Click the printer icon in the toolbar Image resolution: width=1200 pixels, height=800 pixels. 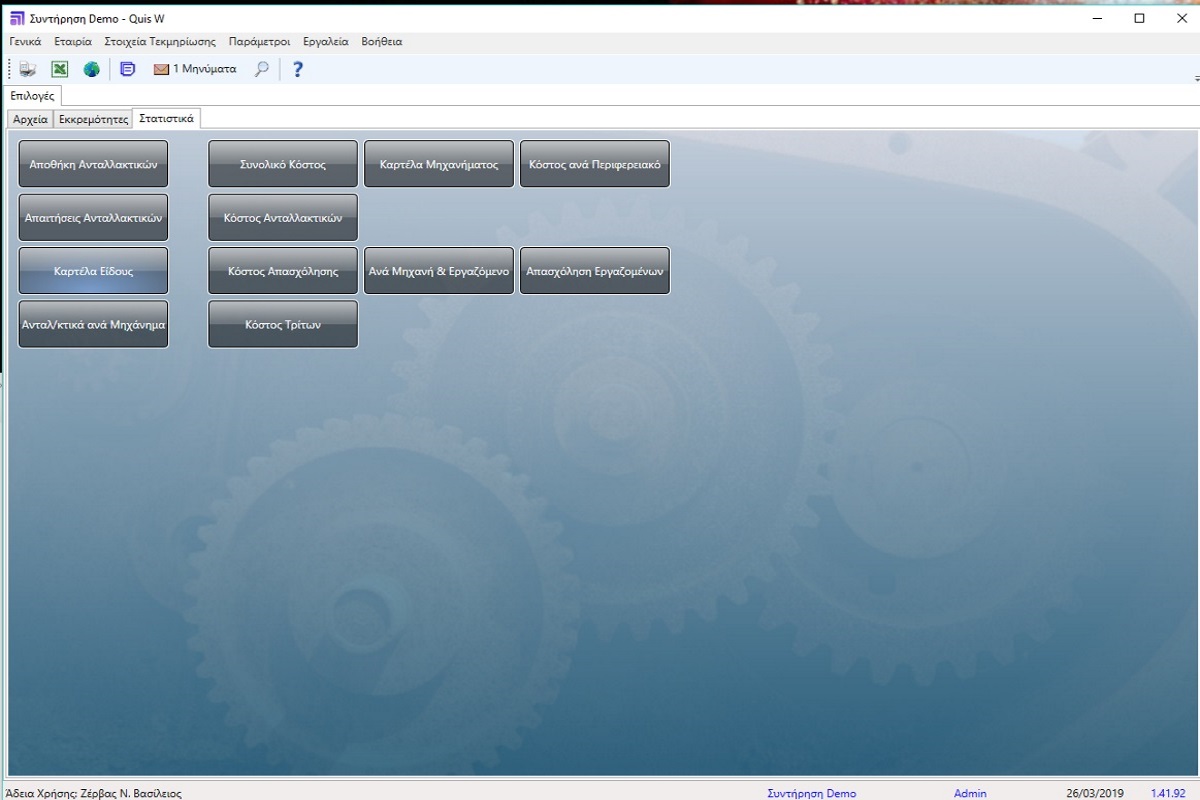point(28,69)
